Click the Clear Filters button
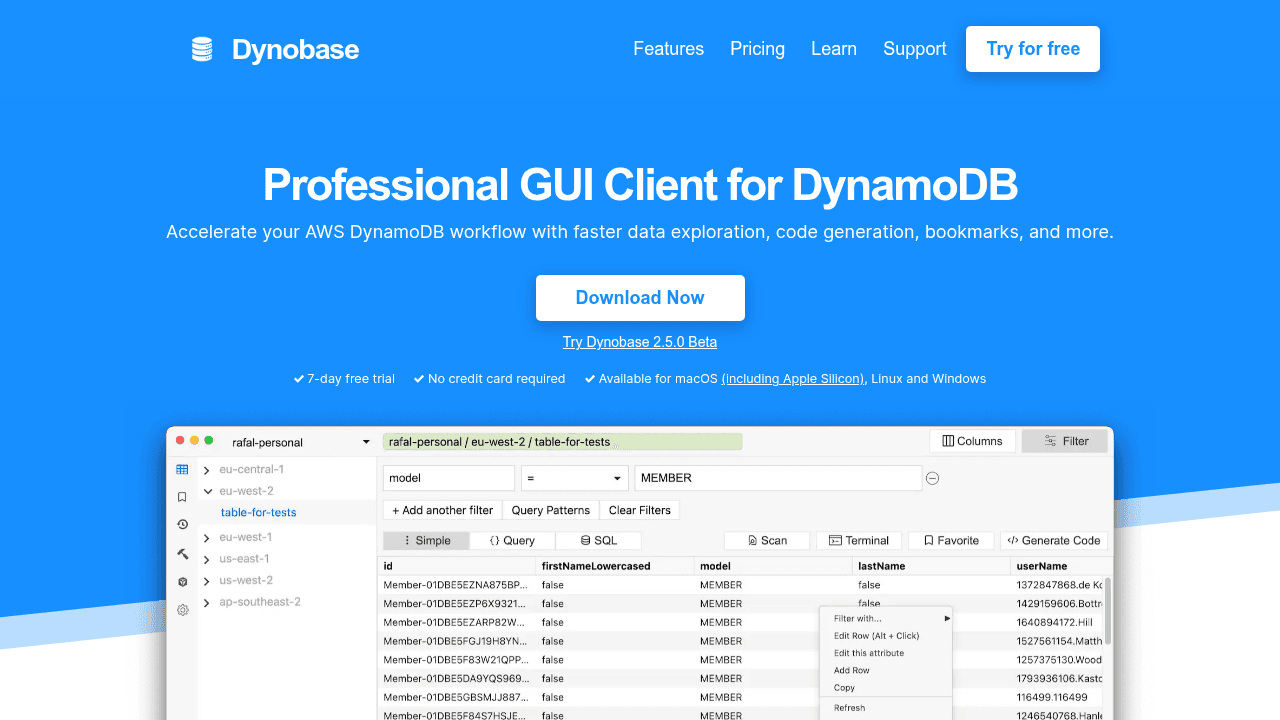 640,510
